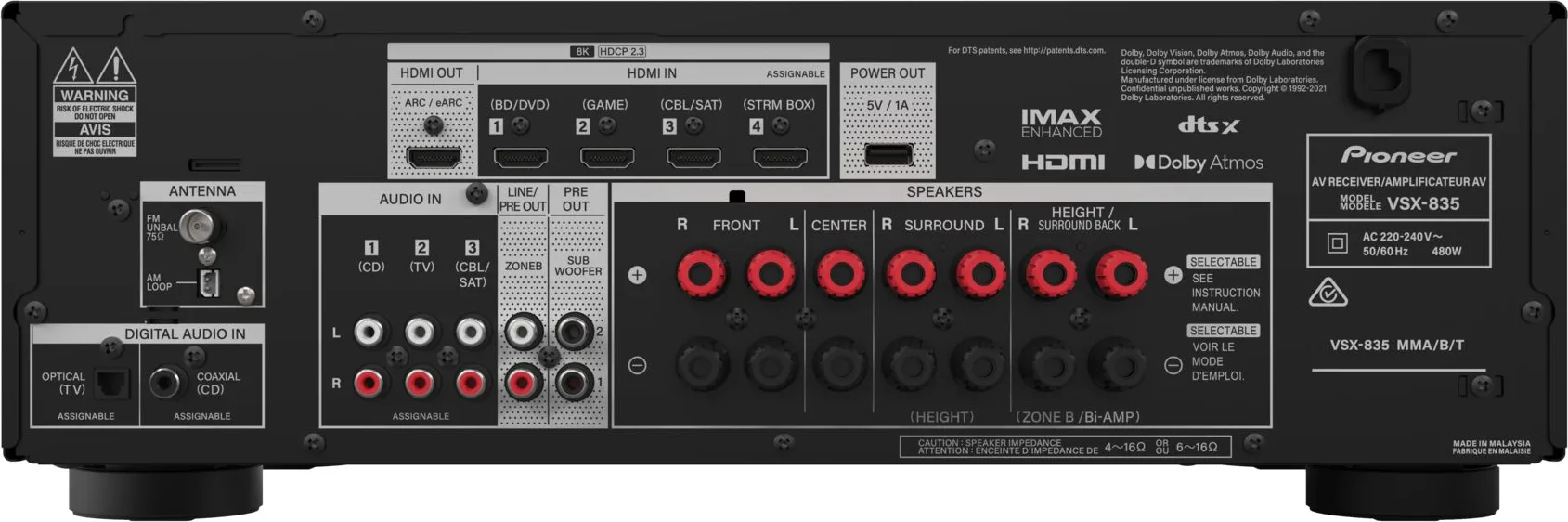Click the speaker impedance CAUTION label

point(1066,447)
